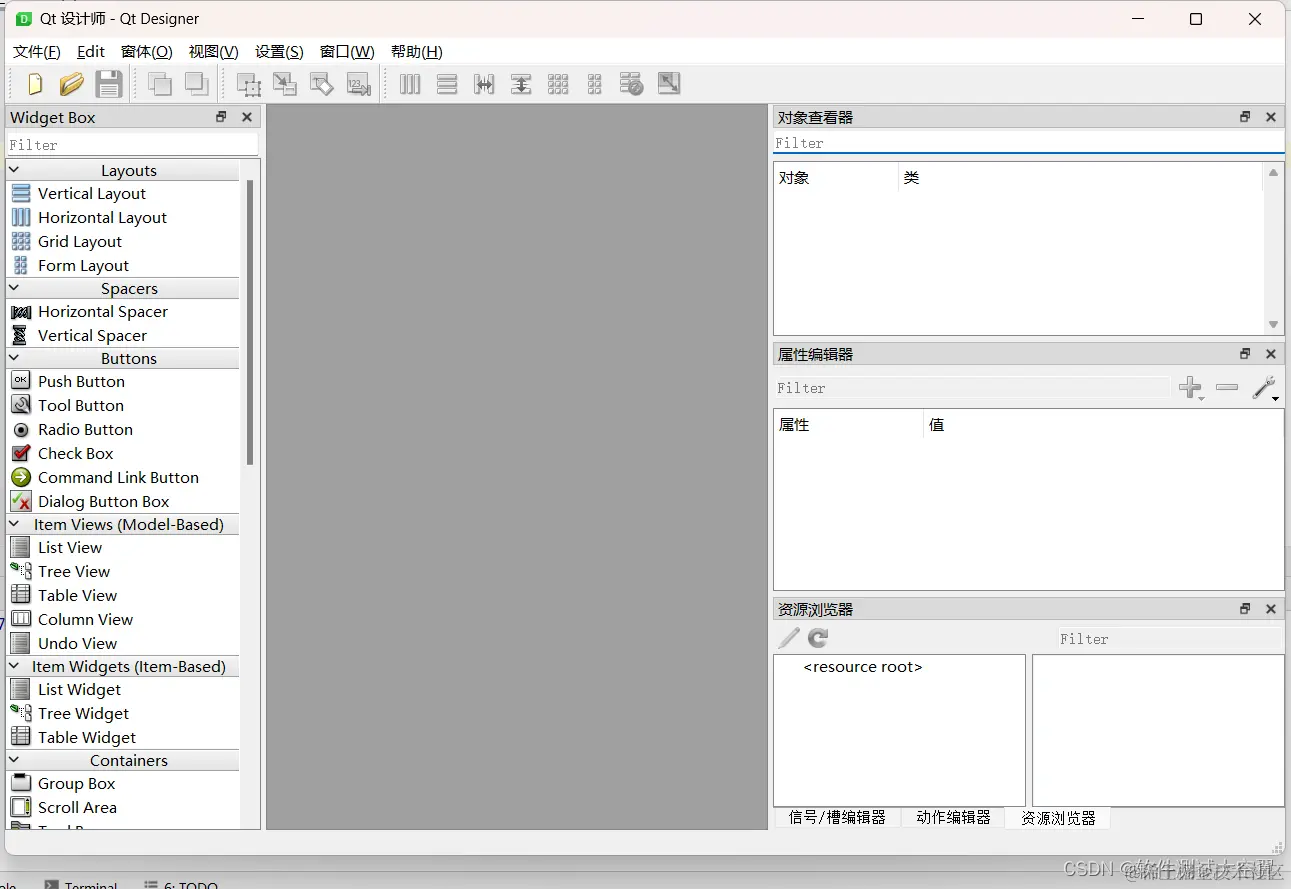1291x889 pixels.
Task: Open the wrench configure dropdown in the property editor
Action: tap(1266, 388)
